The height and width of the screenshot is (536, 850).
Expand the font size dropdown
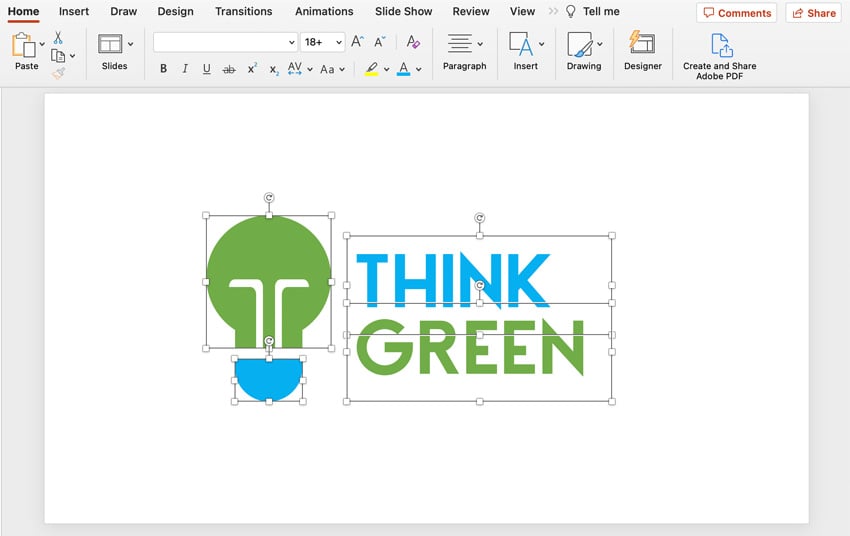point(339,43)
